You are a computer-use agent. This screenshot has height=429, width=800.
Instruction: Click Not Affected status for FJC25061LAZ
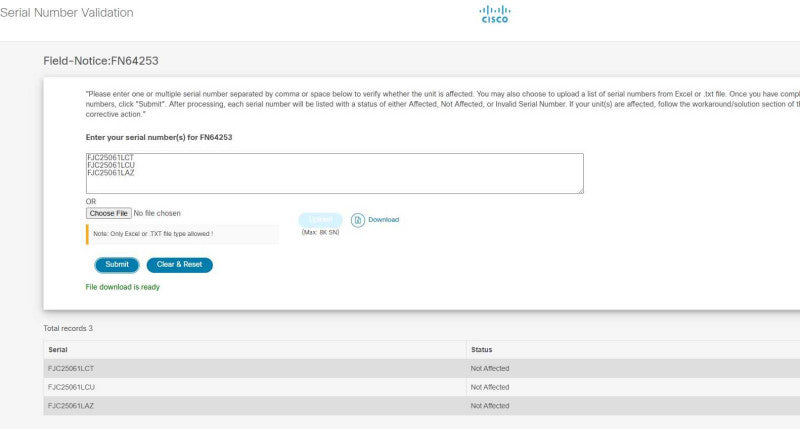point(490,406)
